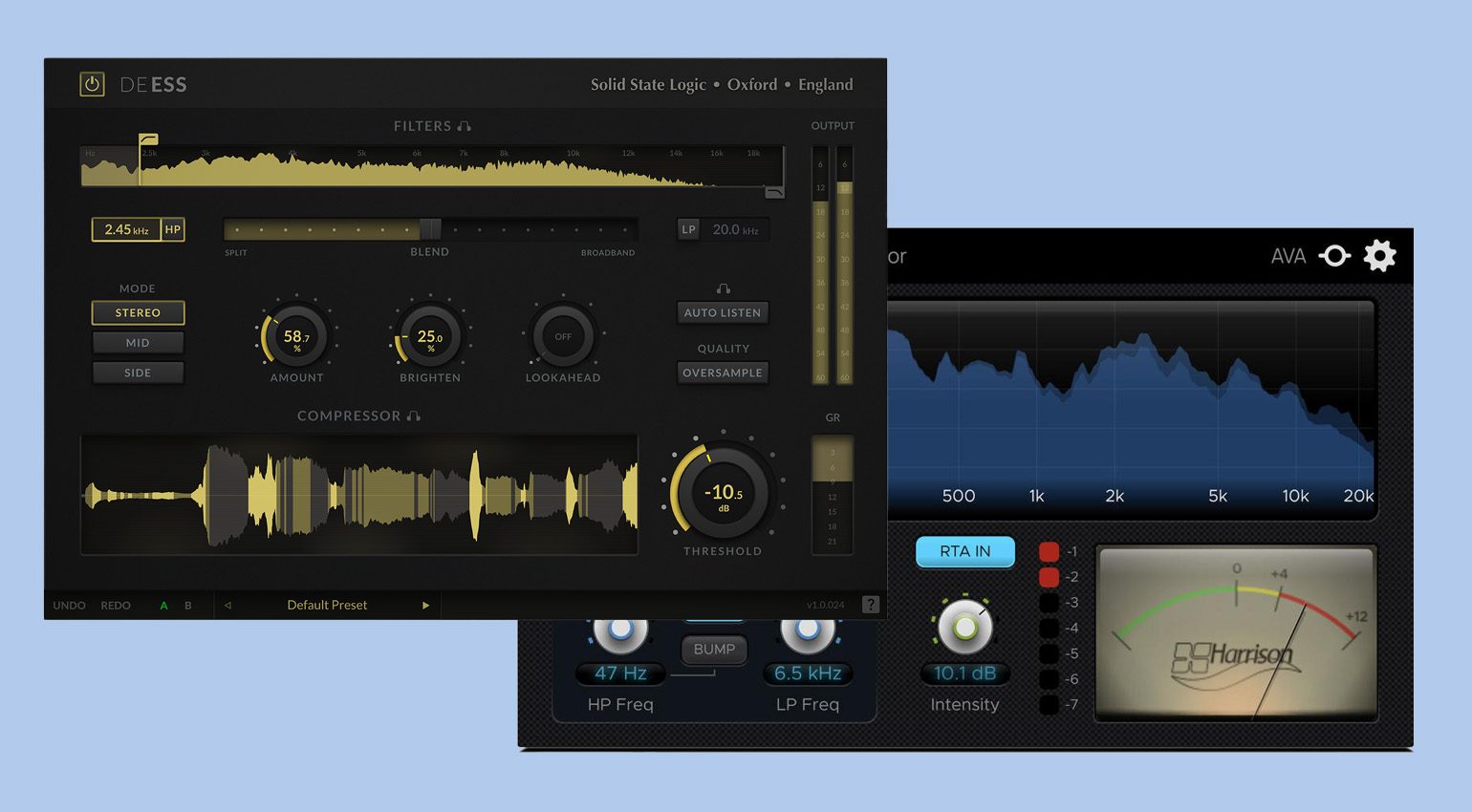Click the -1 red gain reduction LED
Image resolution: width=1472 pixels, height=812 pixels.
pyautogui.click(x=1049, y=551)
